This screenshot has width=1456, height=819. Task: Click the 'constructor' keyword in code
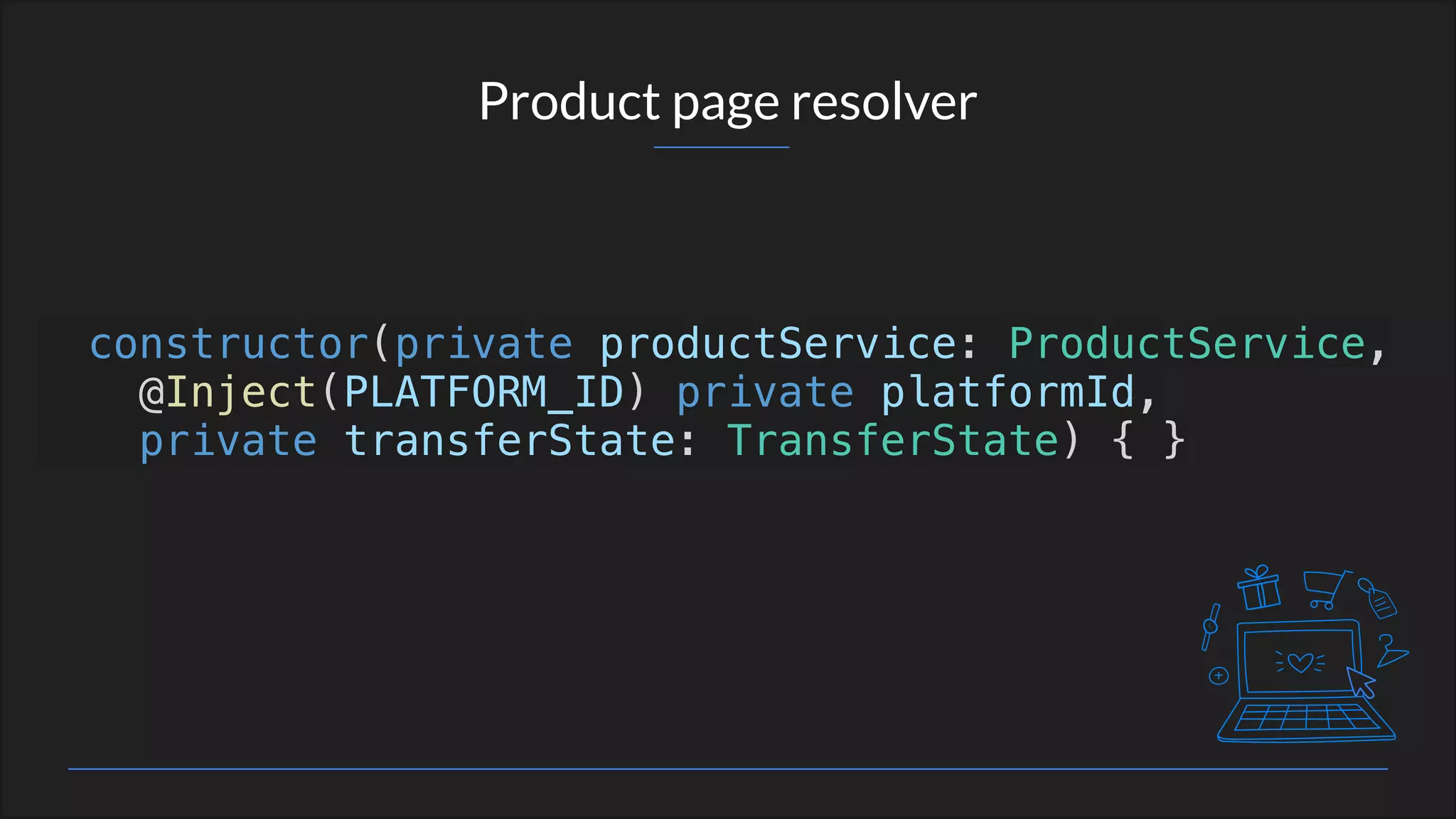tap(229, 344)
